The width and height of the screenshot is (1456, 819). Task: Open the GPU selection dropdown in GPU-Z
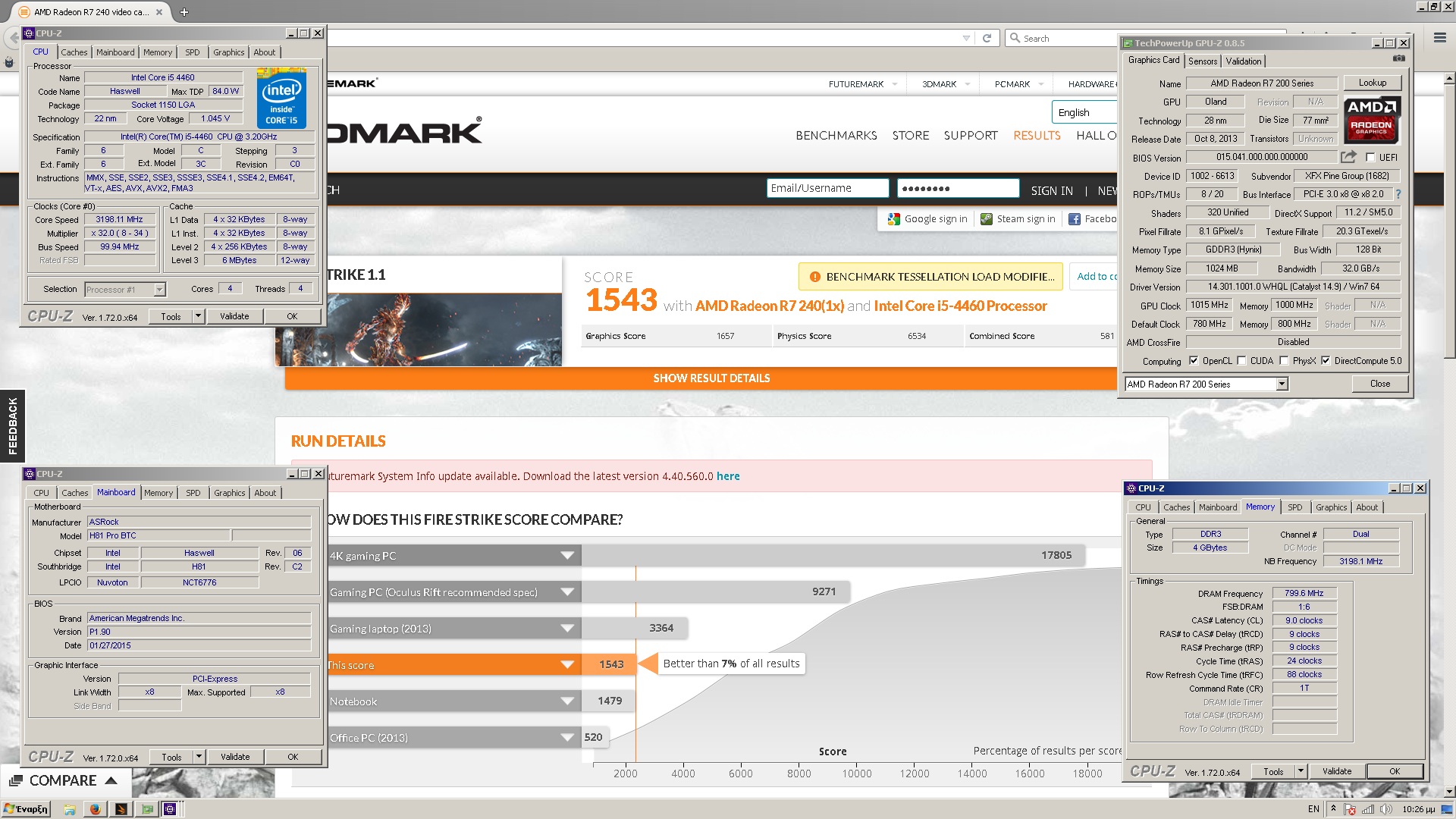(1282, 384)
